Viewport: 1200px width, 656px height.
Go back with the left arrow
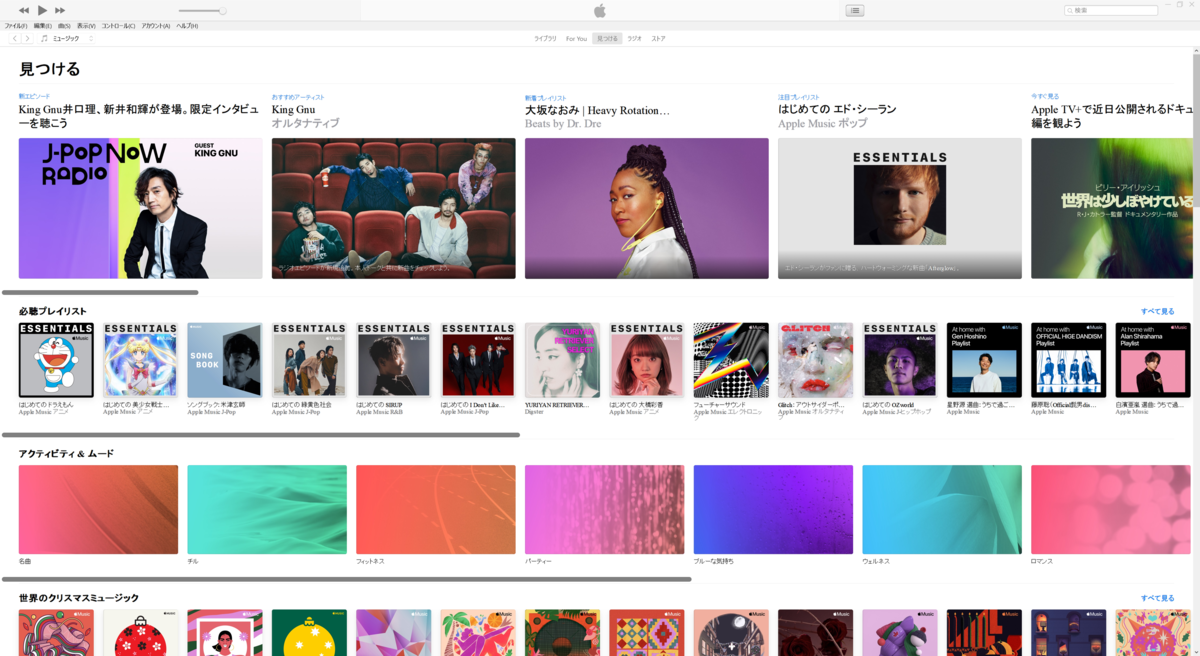15,38
